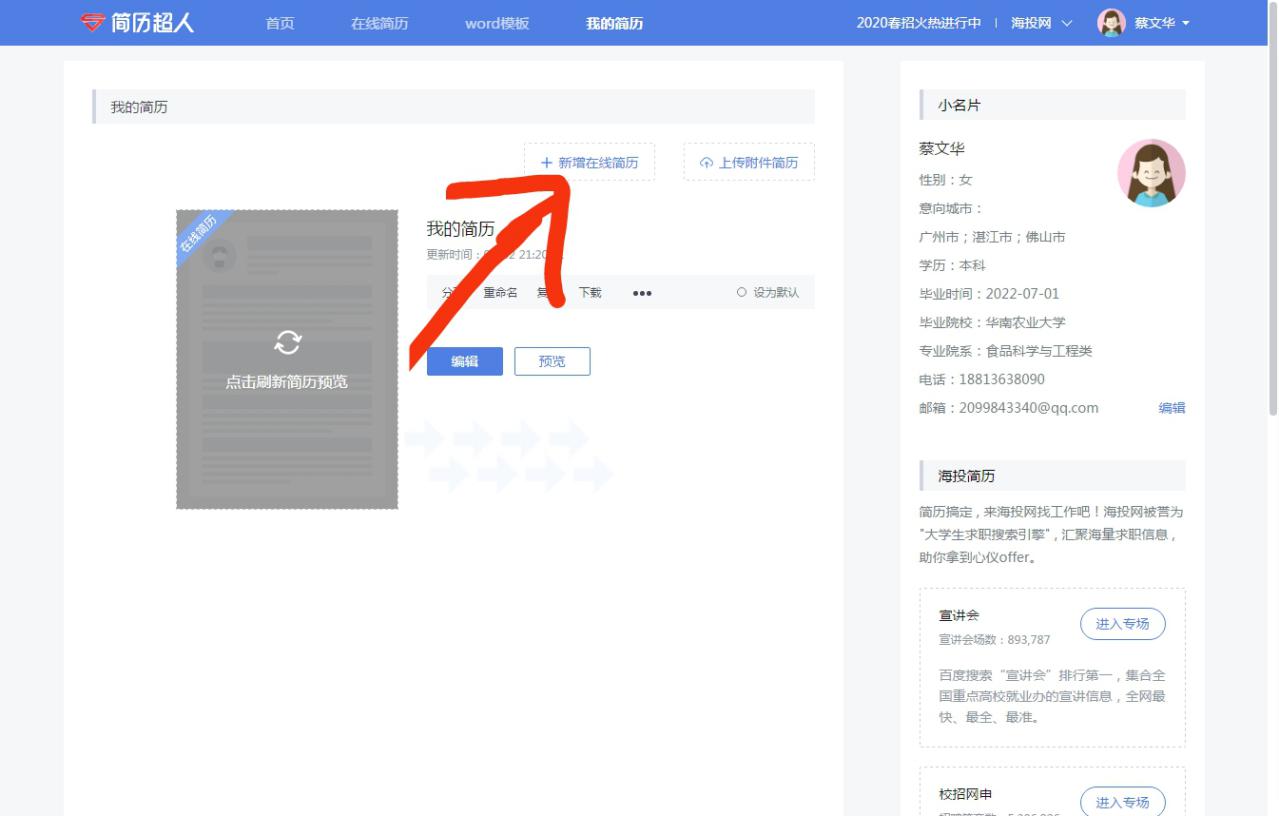Click 进入专场 button for 宣讲会

pos(1122,624)
